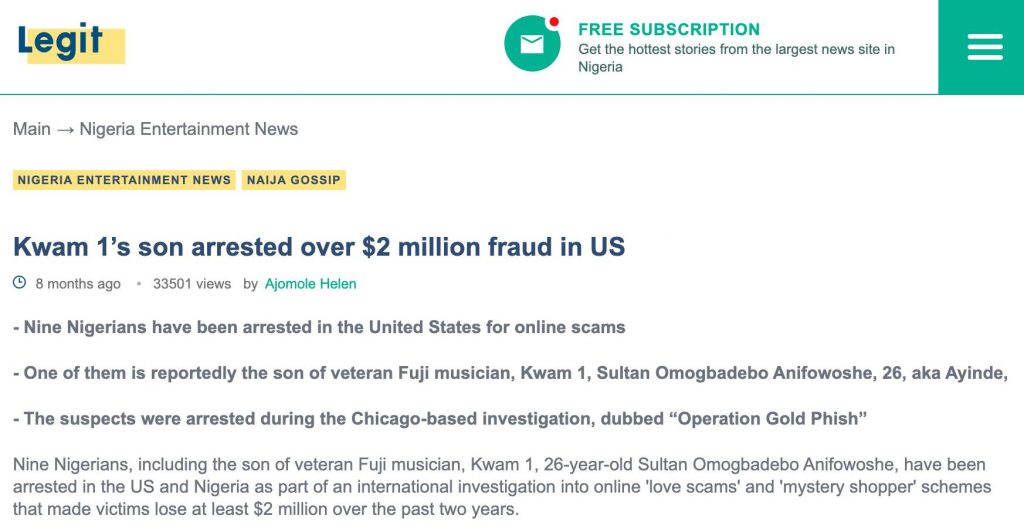Click the green envelope subscription icon
This screenshot has height=529, width=1024.
click(x=532, y=43)
